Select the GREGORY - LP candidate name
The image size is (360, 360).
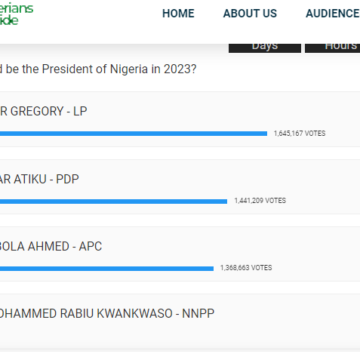point(44,111)
